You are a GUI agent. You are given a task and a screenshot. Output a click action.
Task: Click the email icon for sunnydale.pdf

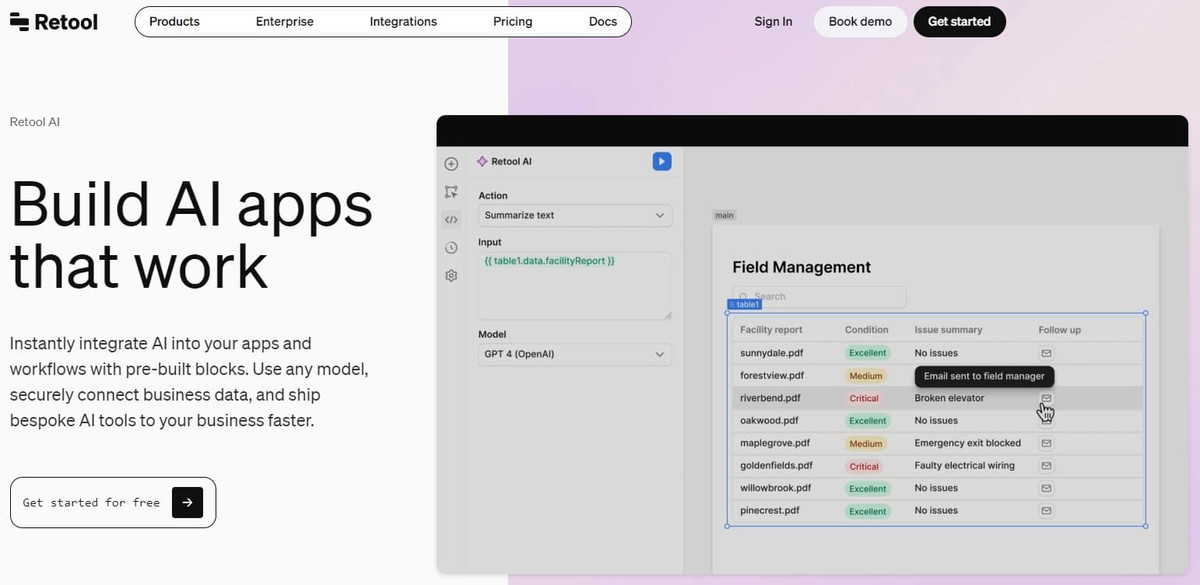1046,353
